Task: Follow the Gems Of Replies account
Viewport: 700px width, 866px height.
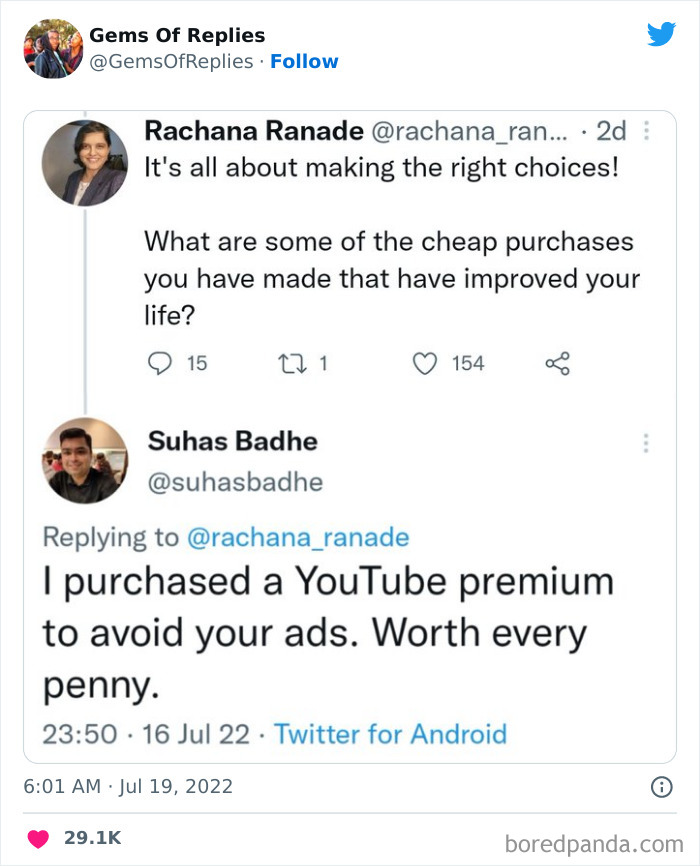Action: [305, 62]
